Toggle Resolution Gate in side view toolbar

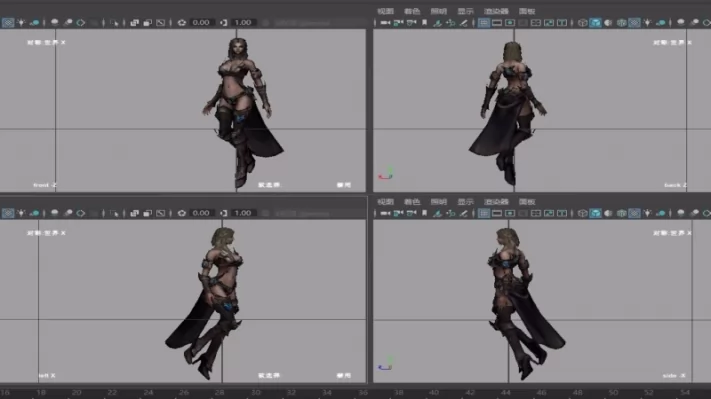[x=510, y=213]
